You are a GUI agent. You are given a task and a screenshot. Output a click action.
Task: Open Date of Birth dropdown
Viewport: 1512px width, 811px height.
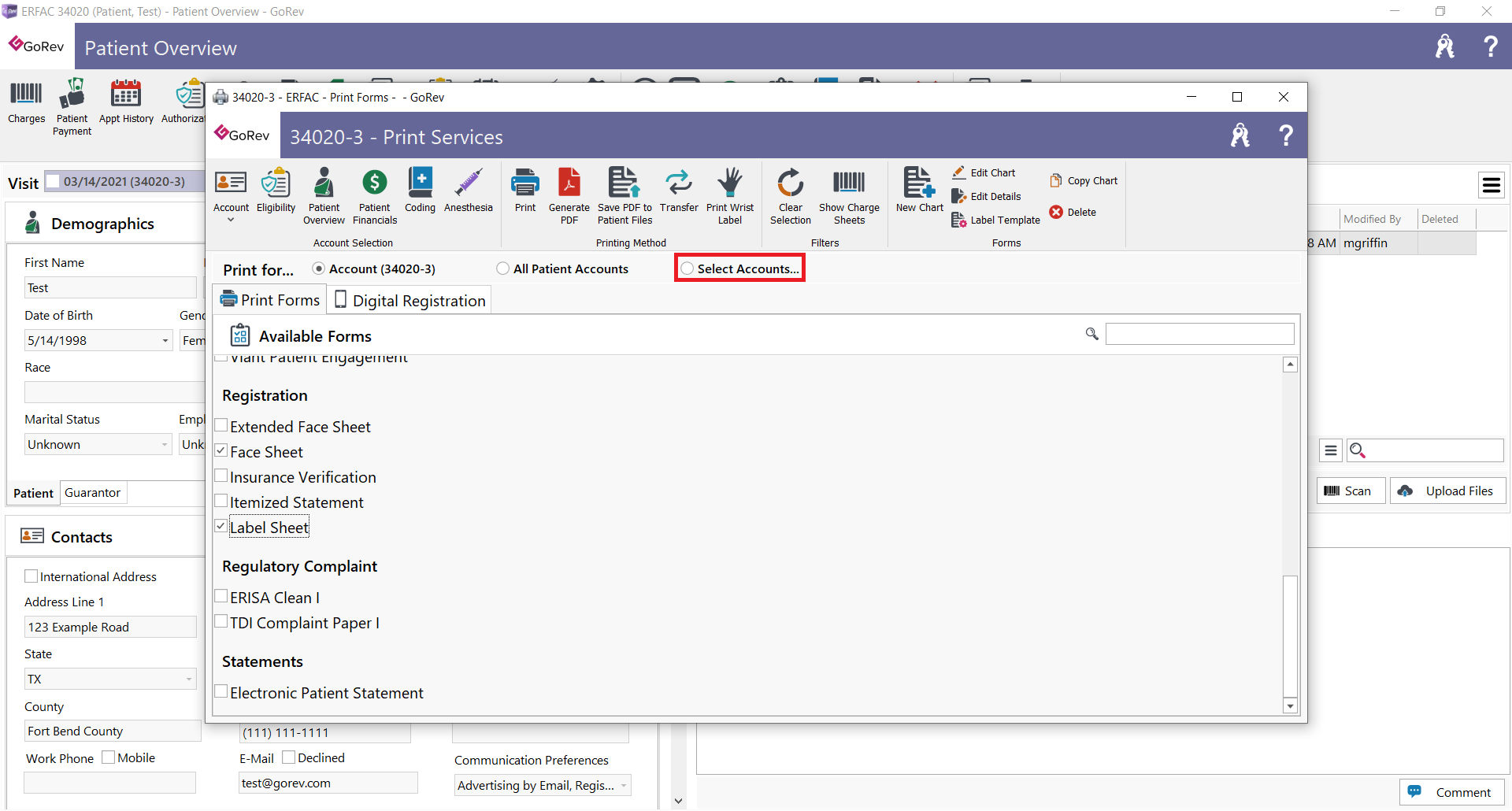click(165, 341)
